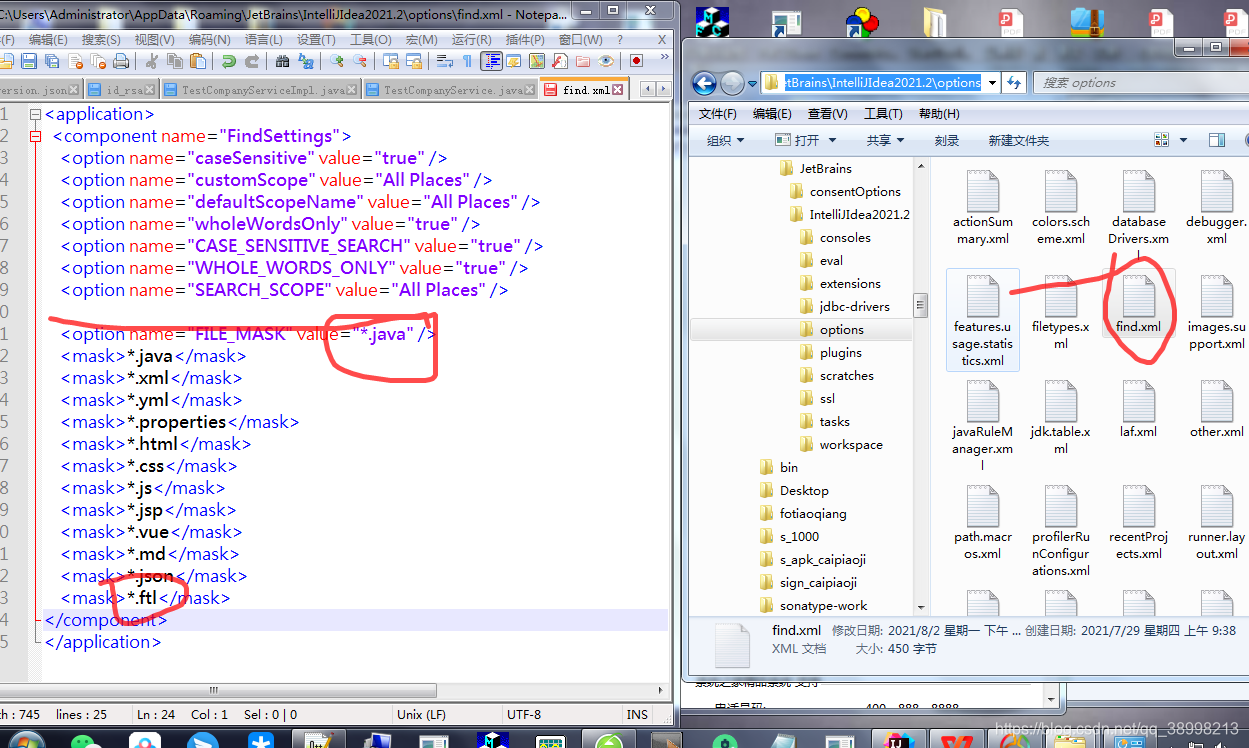Click the Copy icon in Notepad++ toolbar

[x=175, y=61]
